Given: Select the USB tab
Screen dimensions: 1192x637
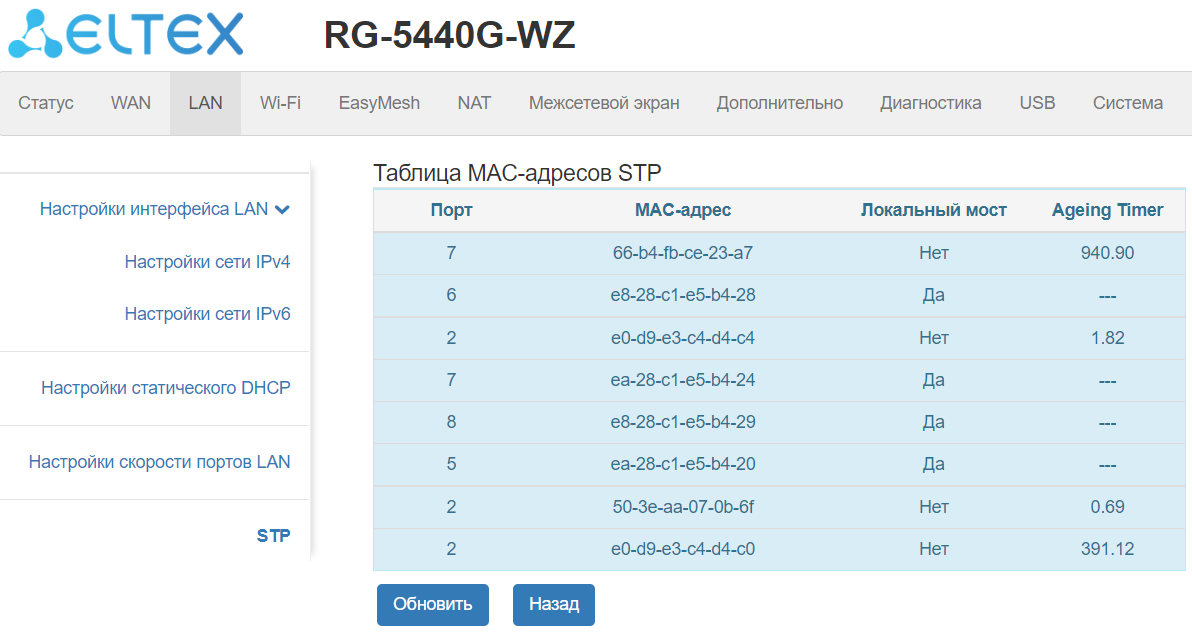Looking at the screenshot, I should (x=1038, y=103).
